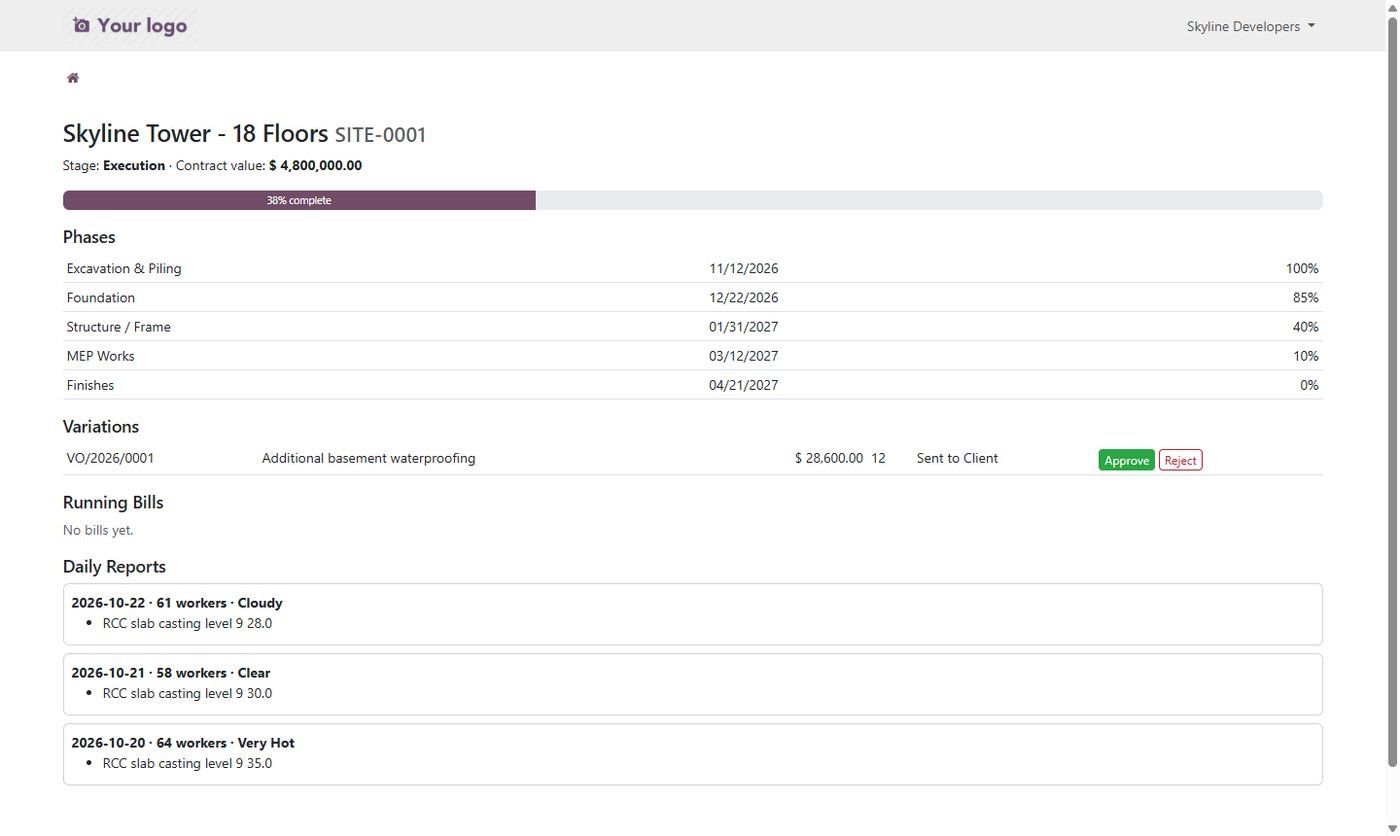Click the MEP Works phase
Screen dimensions: 1400x836
101,356
